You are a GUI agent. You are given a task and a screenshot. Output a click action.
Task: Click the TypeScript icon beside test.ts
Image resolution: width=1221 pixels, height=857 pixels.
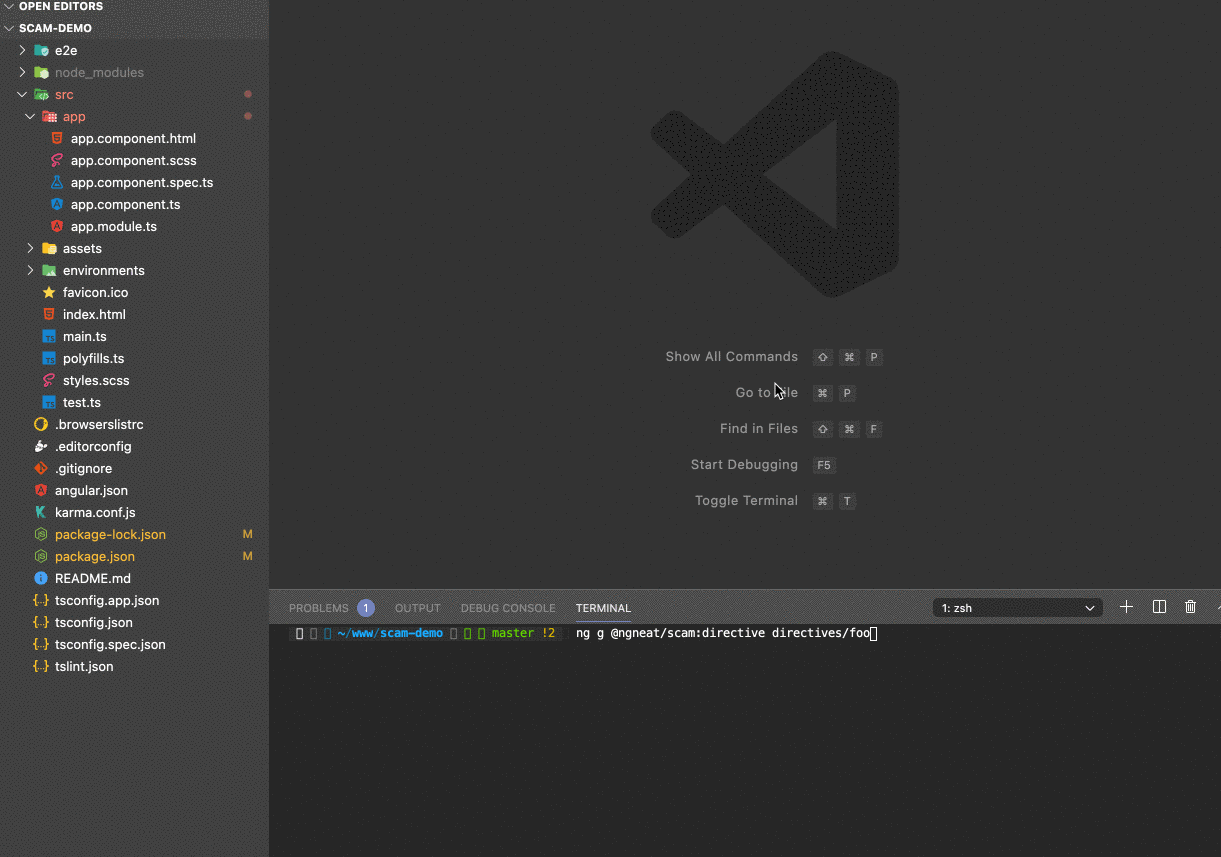[49, 402]
